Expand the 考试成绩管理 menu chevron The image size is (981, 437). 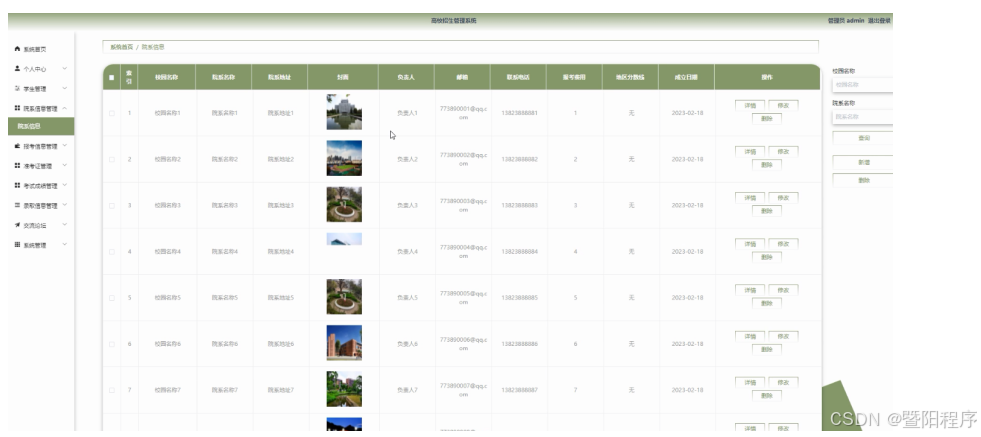pos(64,185)
